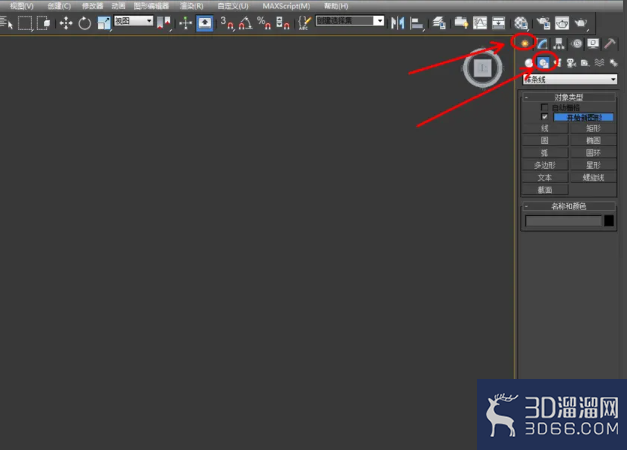Viewport: 627px width, 450px height.
Task: Toggle the Spinner Snap button
Action: (x=282, y=23)
